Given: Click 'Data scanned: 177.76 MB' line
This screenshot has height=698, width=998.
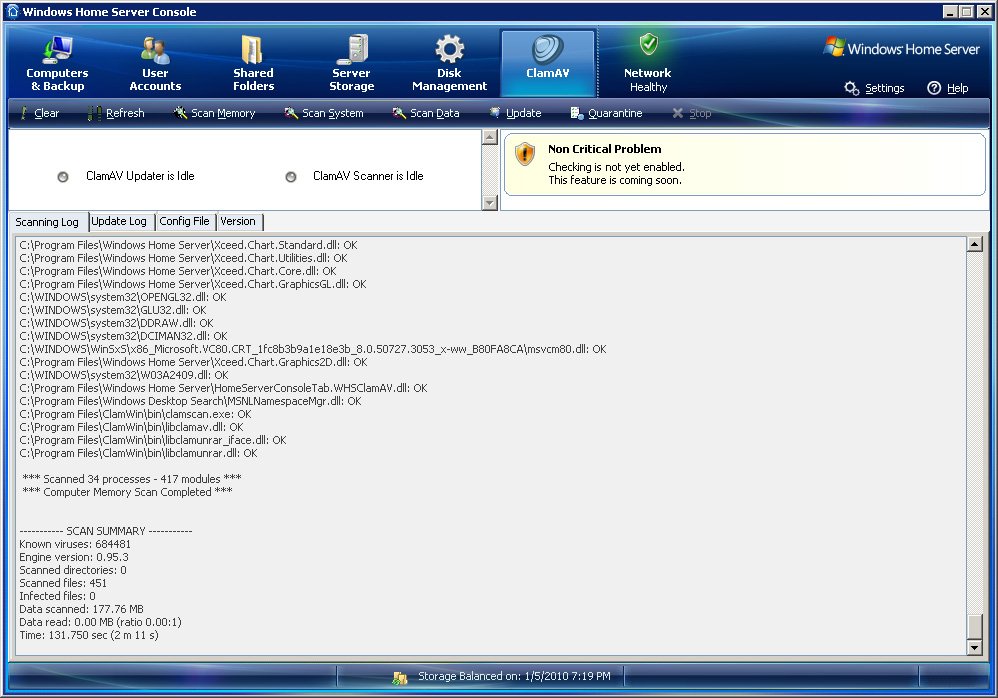Looking at the screenshot, I should point(81,609).
